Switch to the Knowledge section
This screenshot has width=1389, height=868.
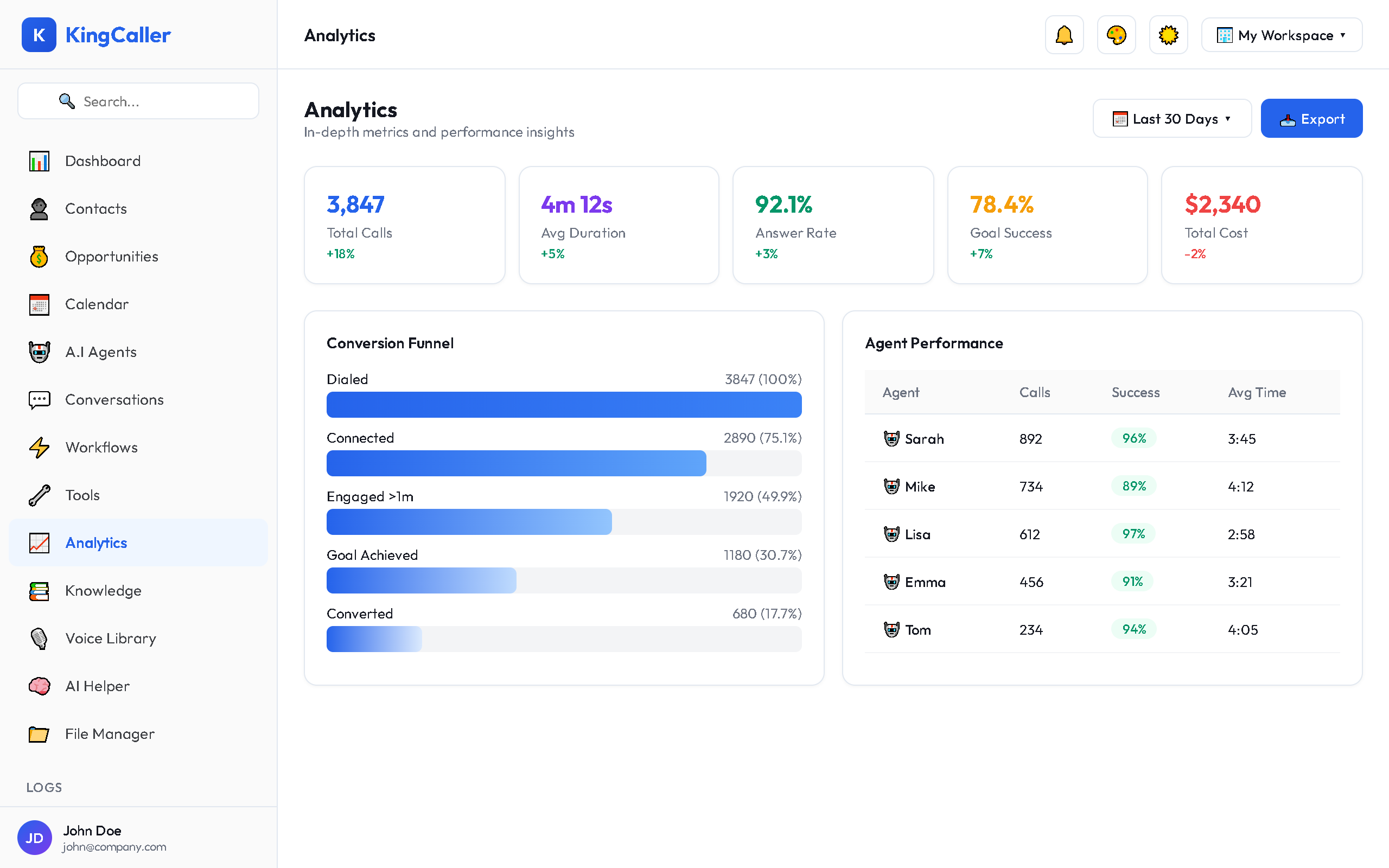pyautogui.click(x=103, y=590)
